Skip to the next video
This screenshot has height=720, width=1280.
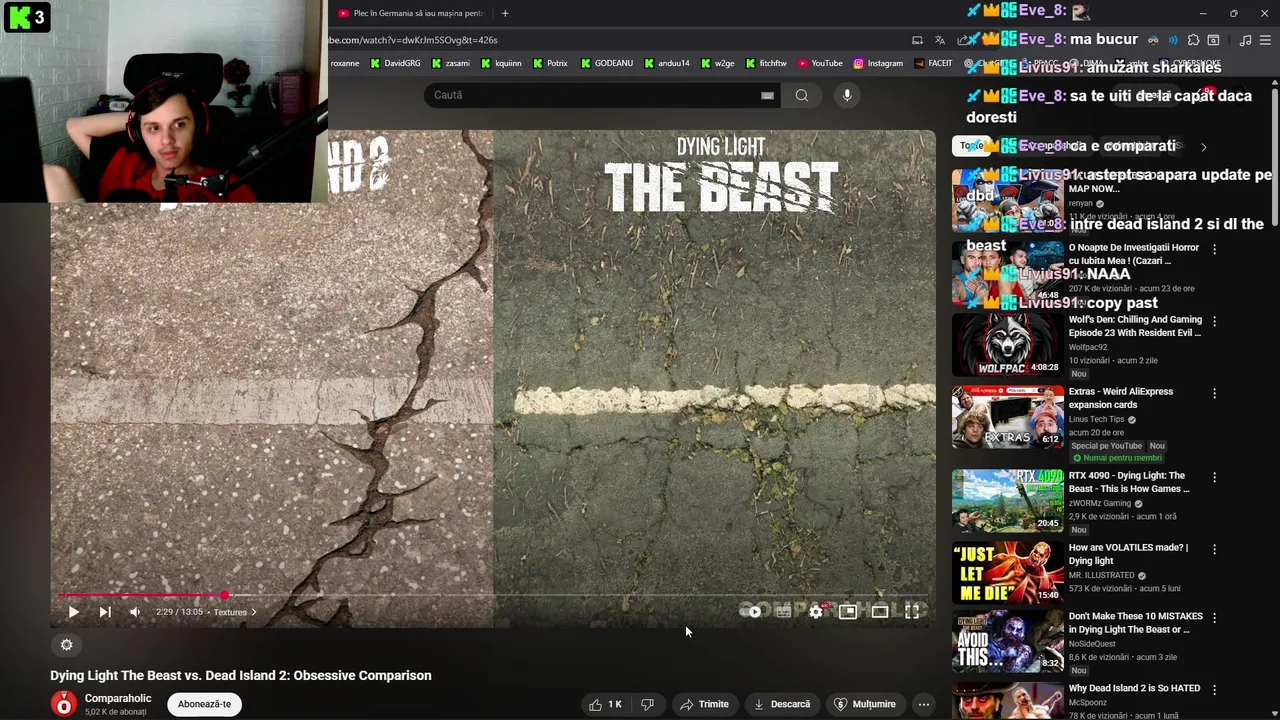click(105, 612)
